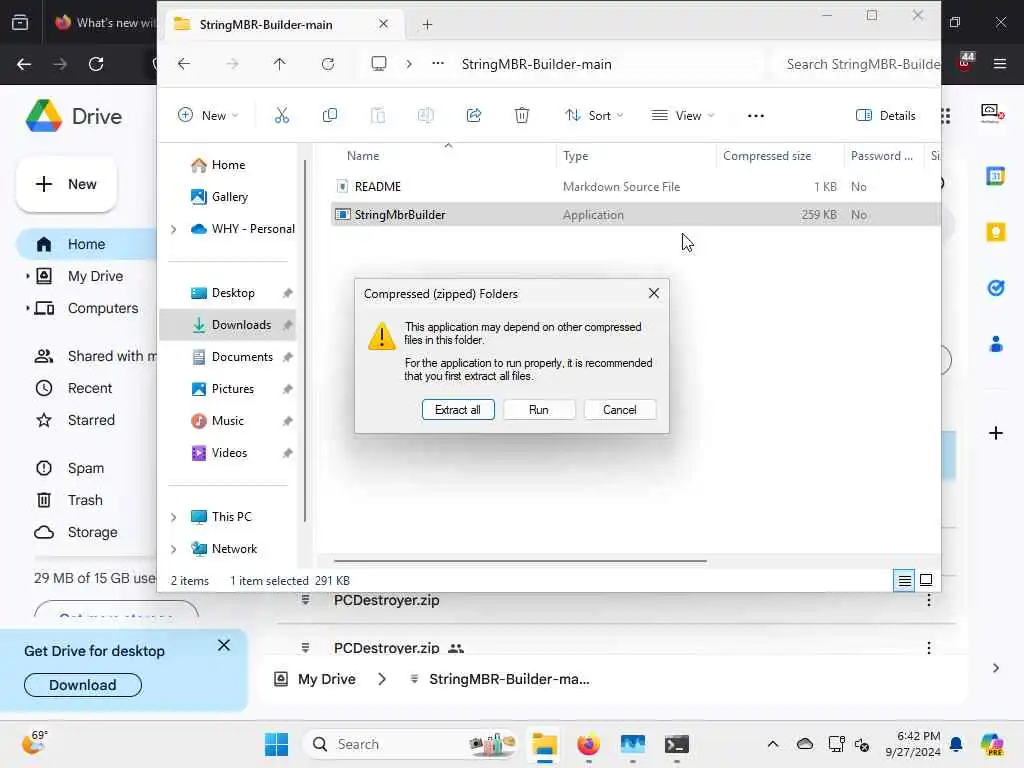1024x768 pixels.
Task: Open the Sort dropdown in Explorer
Action: point(594,116)
